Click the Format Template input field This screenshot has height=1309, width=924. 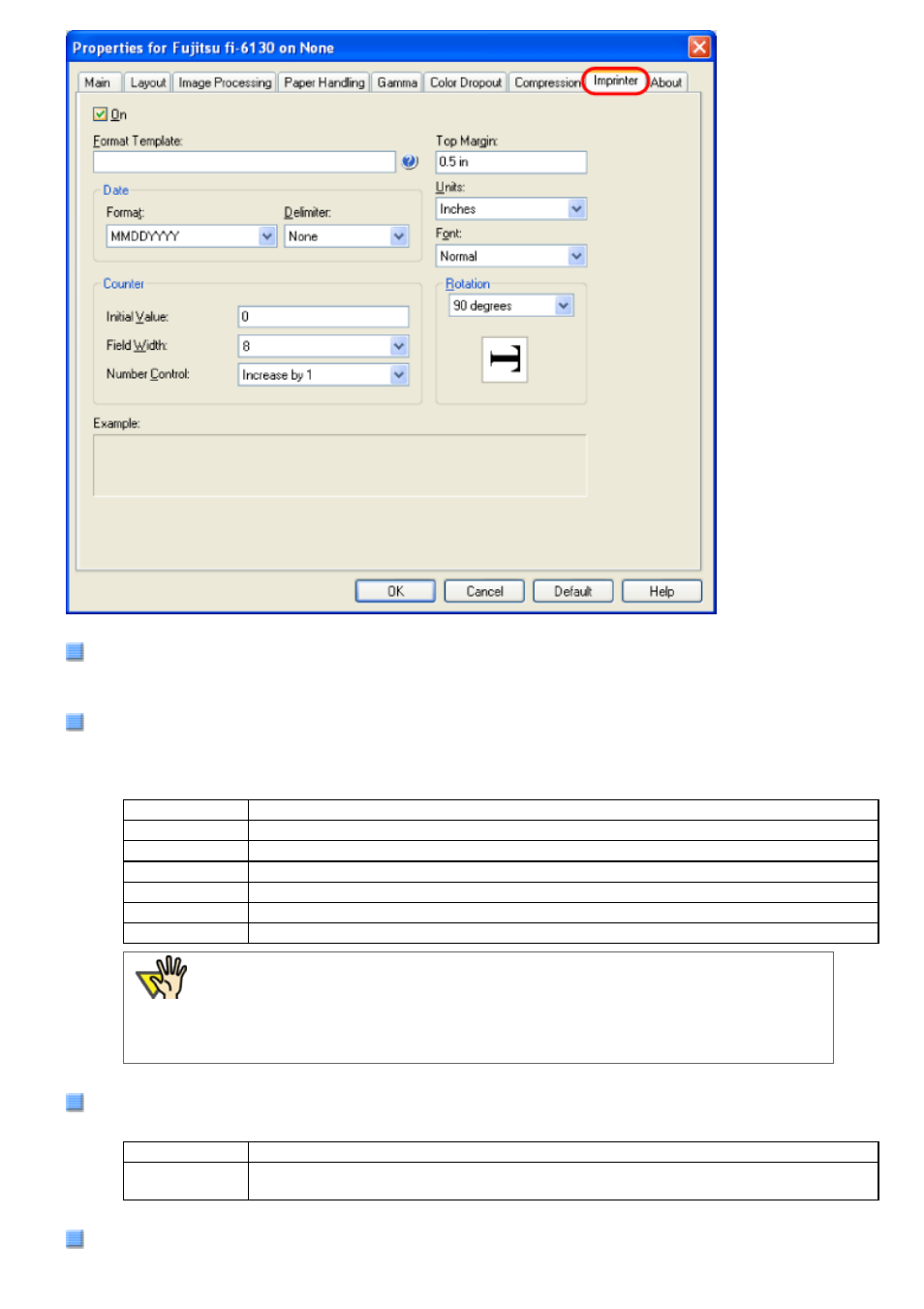pyautogui.click(x=244, y=162)
